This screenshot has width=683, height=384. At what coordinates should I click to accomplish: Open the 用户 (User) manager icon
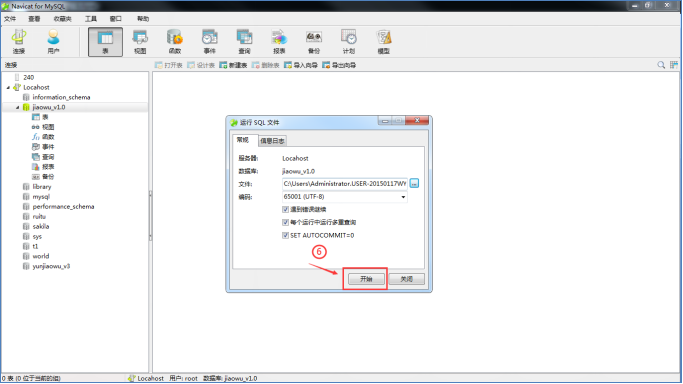(53, 41)
